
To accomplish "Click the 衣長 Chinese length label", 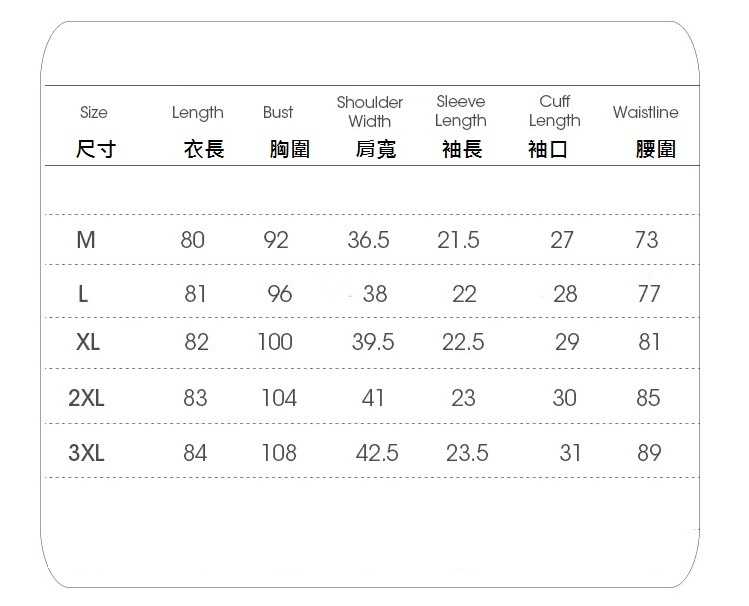I will (204, 150).
